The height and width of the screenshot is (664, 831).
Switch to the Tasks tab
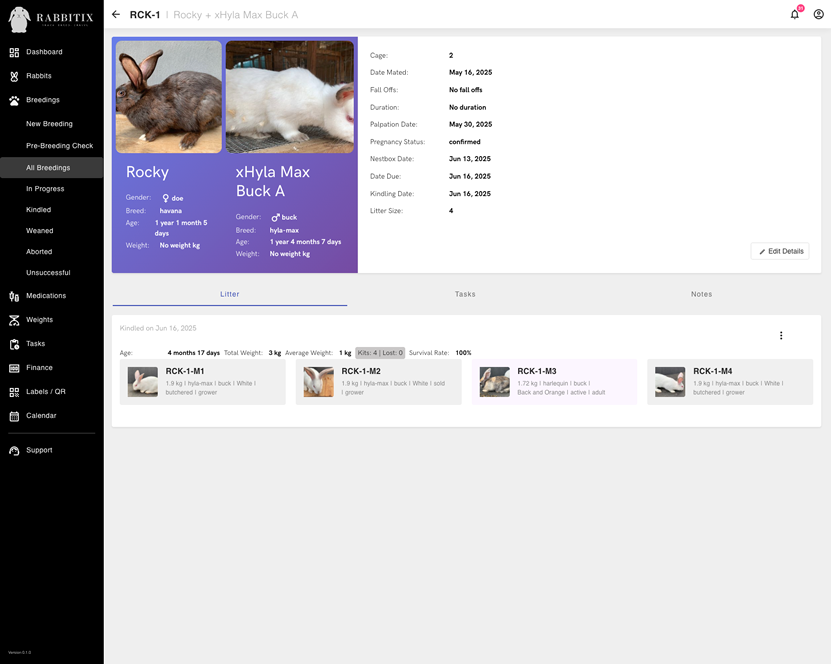pos(464,293)
